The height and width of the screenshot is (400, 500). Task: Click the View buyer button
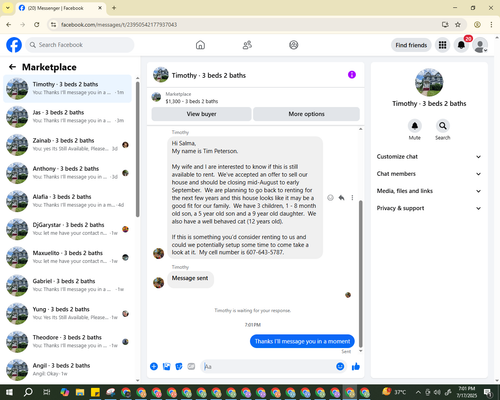click(201, 114)
